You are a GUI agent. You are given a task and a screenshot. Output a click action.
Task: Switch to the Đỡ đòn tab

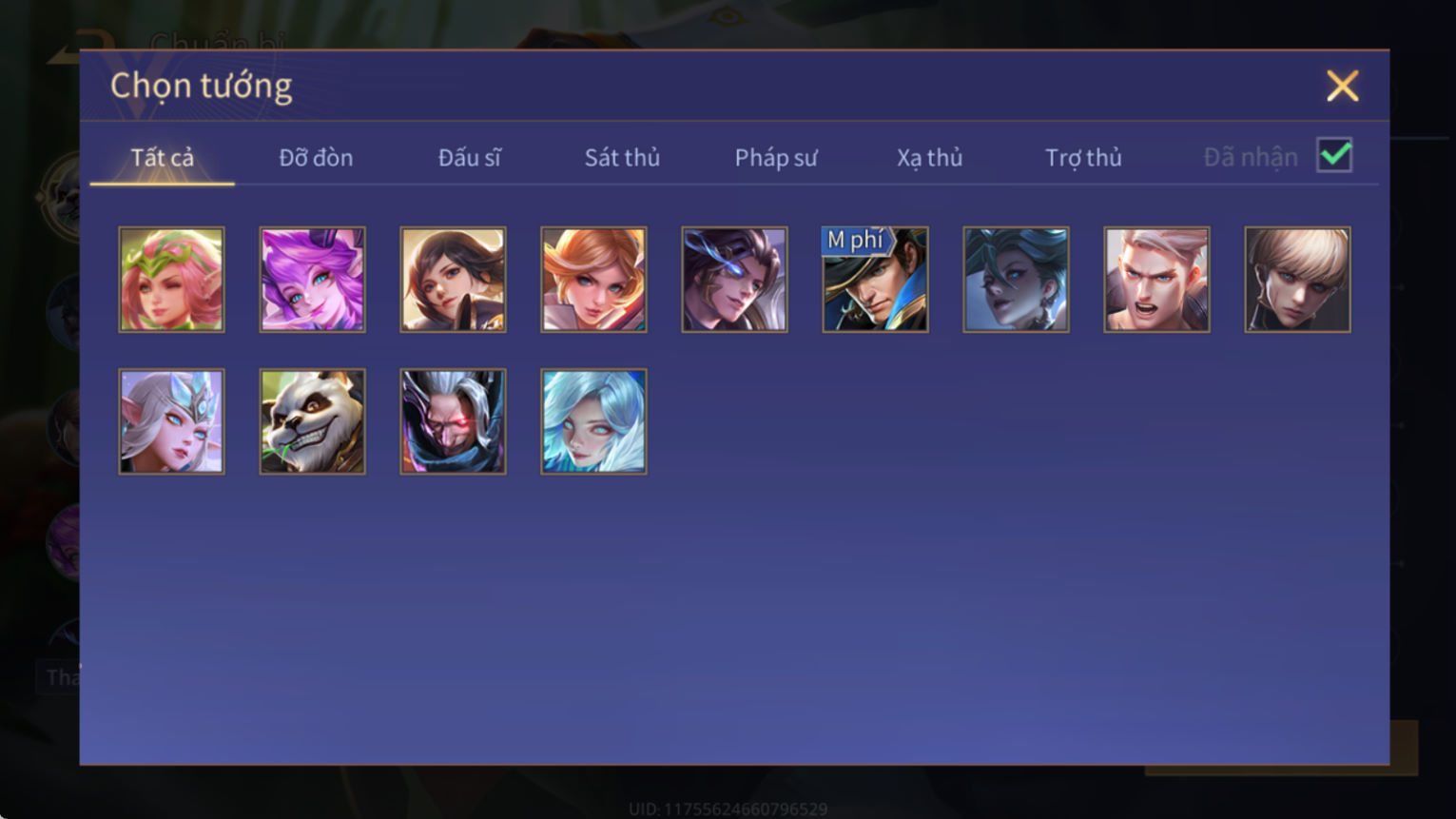coord(316,158)
